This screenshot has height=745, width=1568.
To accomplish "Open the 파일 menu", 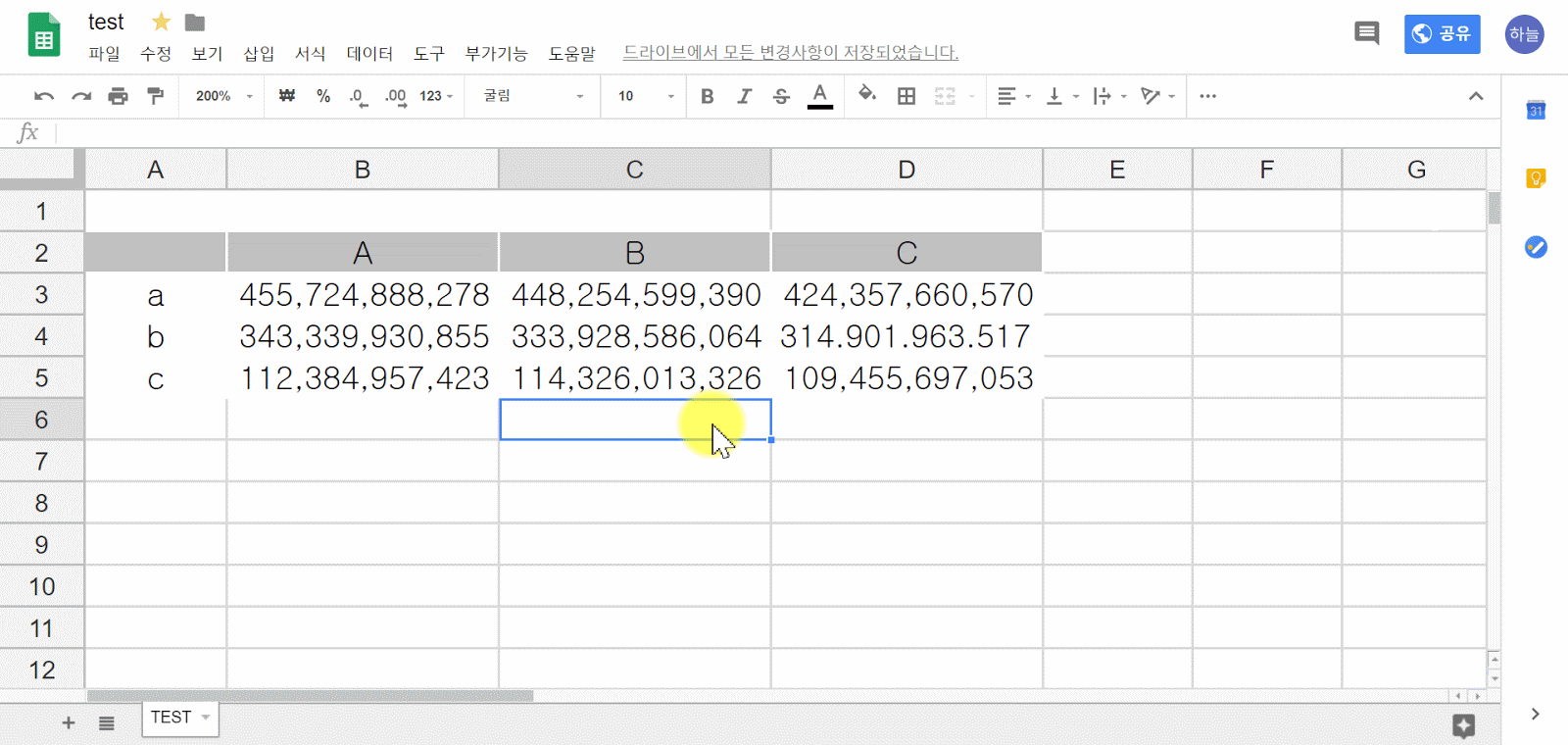I will click(104, 53).
